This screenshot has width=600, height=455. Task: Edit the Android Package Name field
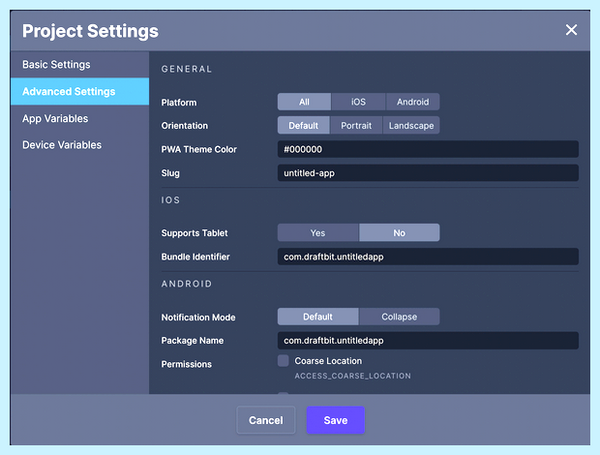coord(428,341)
